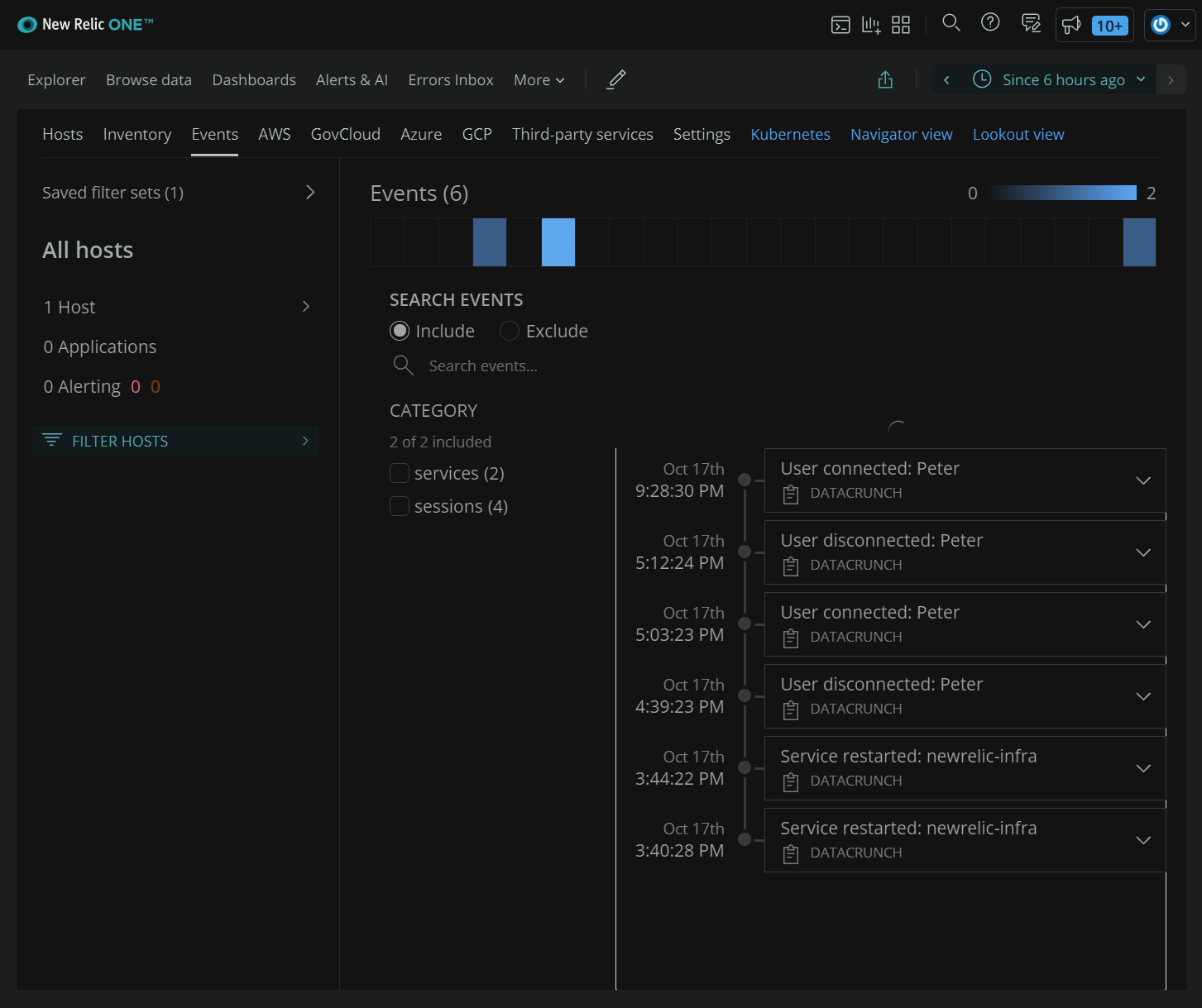
Task: Check the services (2) category checkbox
Action: tap(400, 473)
